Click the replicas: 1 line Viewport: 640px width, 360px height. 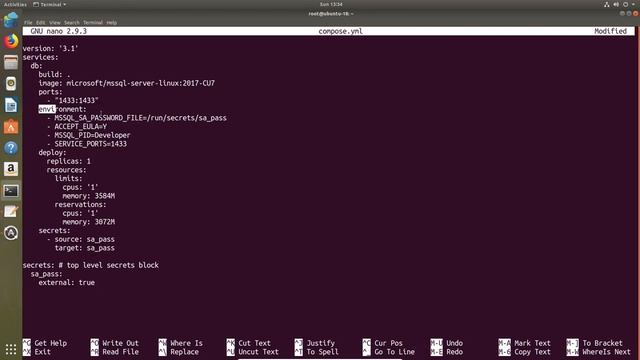(x=69, y=161)
